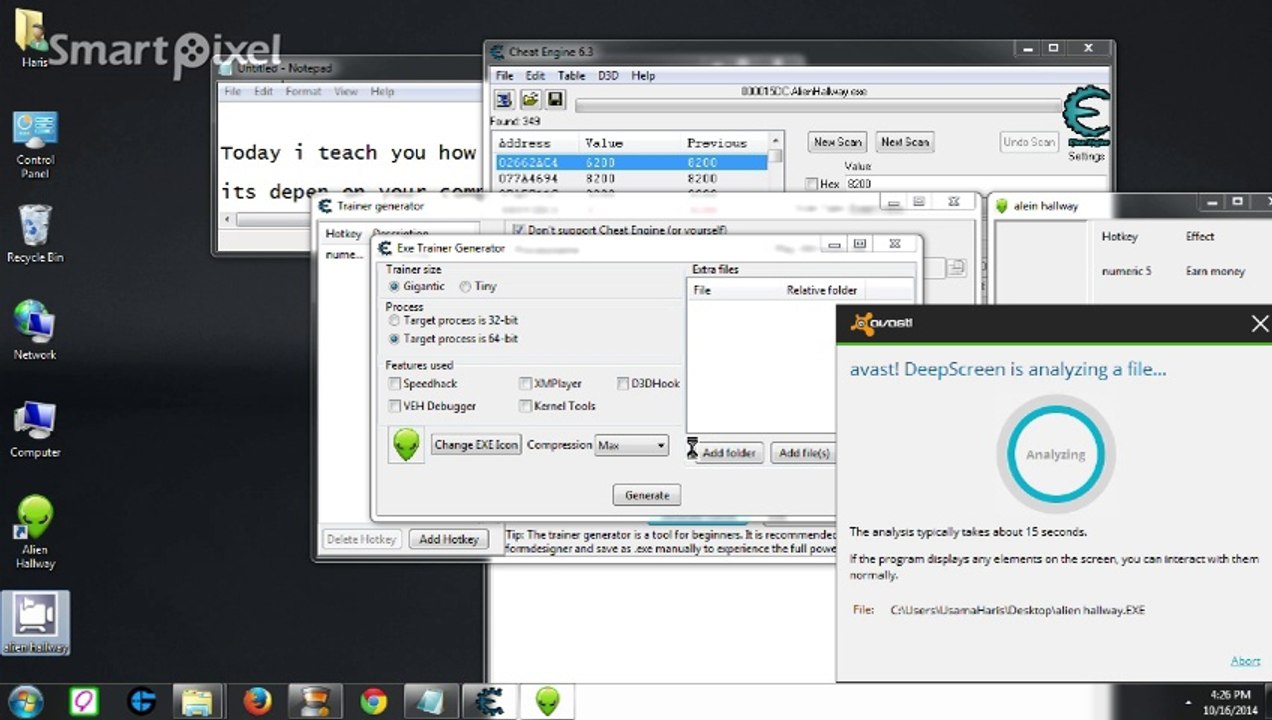Click the Previous column header
1272x720 pixels.
(x=718, y=143)
